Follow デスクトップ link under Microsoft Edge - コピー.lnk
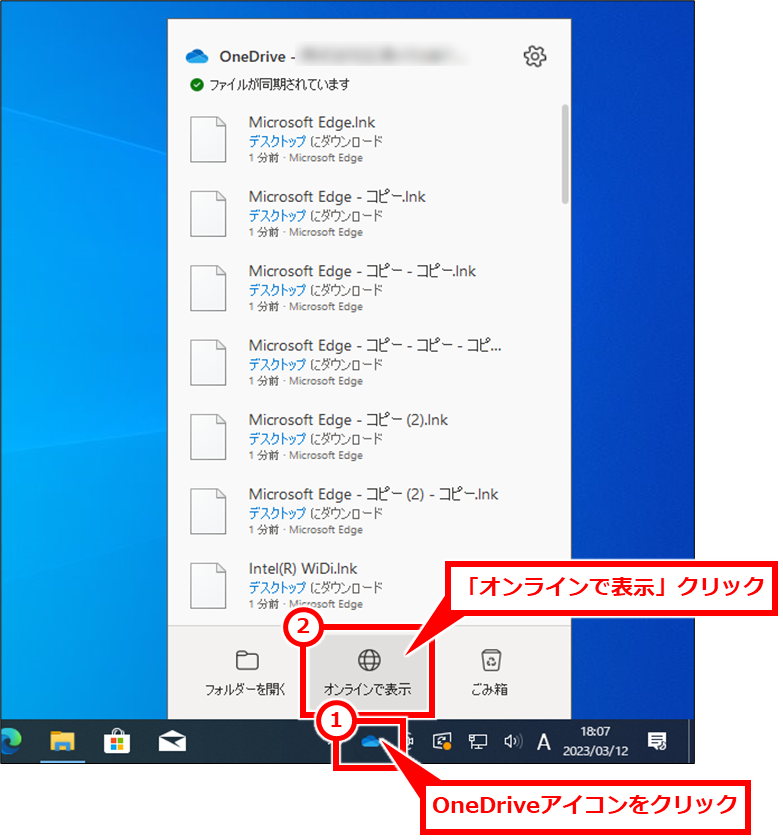Image resolution: width=783 pixels, height=840 pixels. pos(277,216)
